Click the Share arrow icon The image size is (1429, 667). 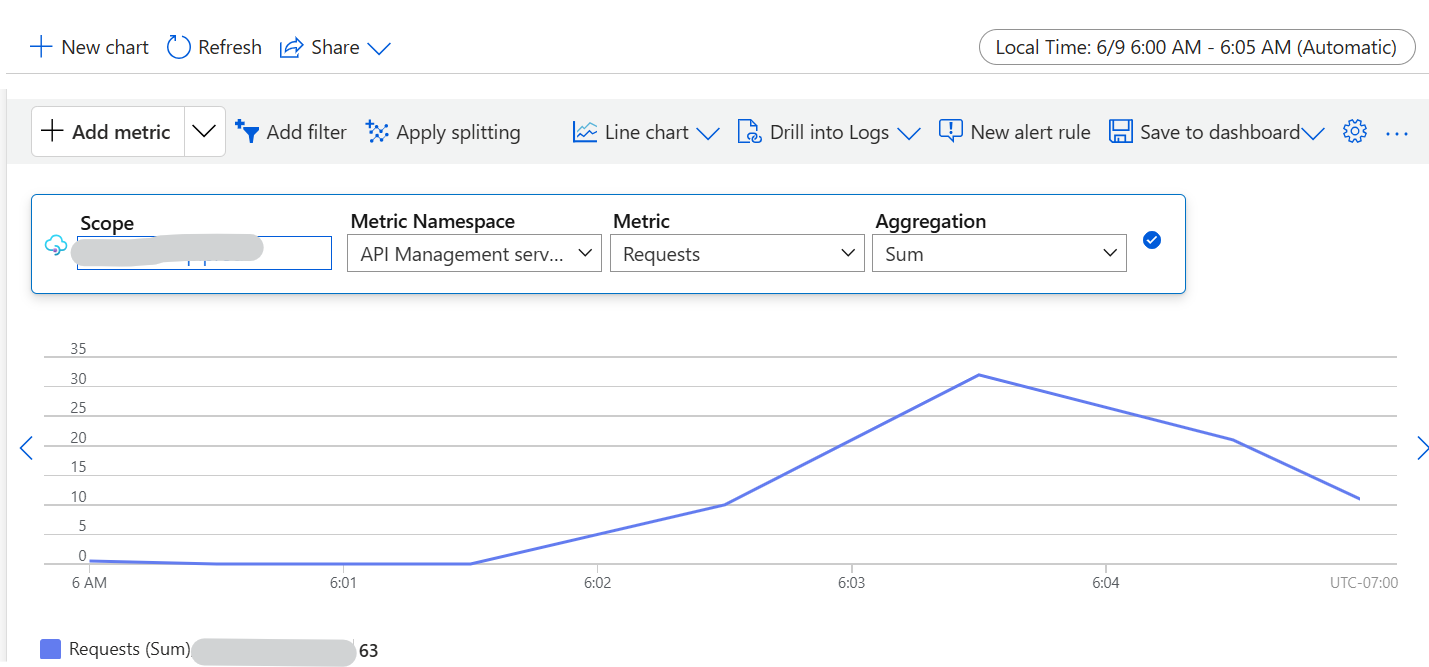[x=291, y=47]
